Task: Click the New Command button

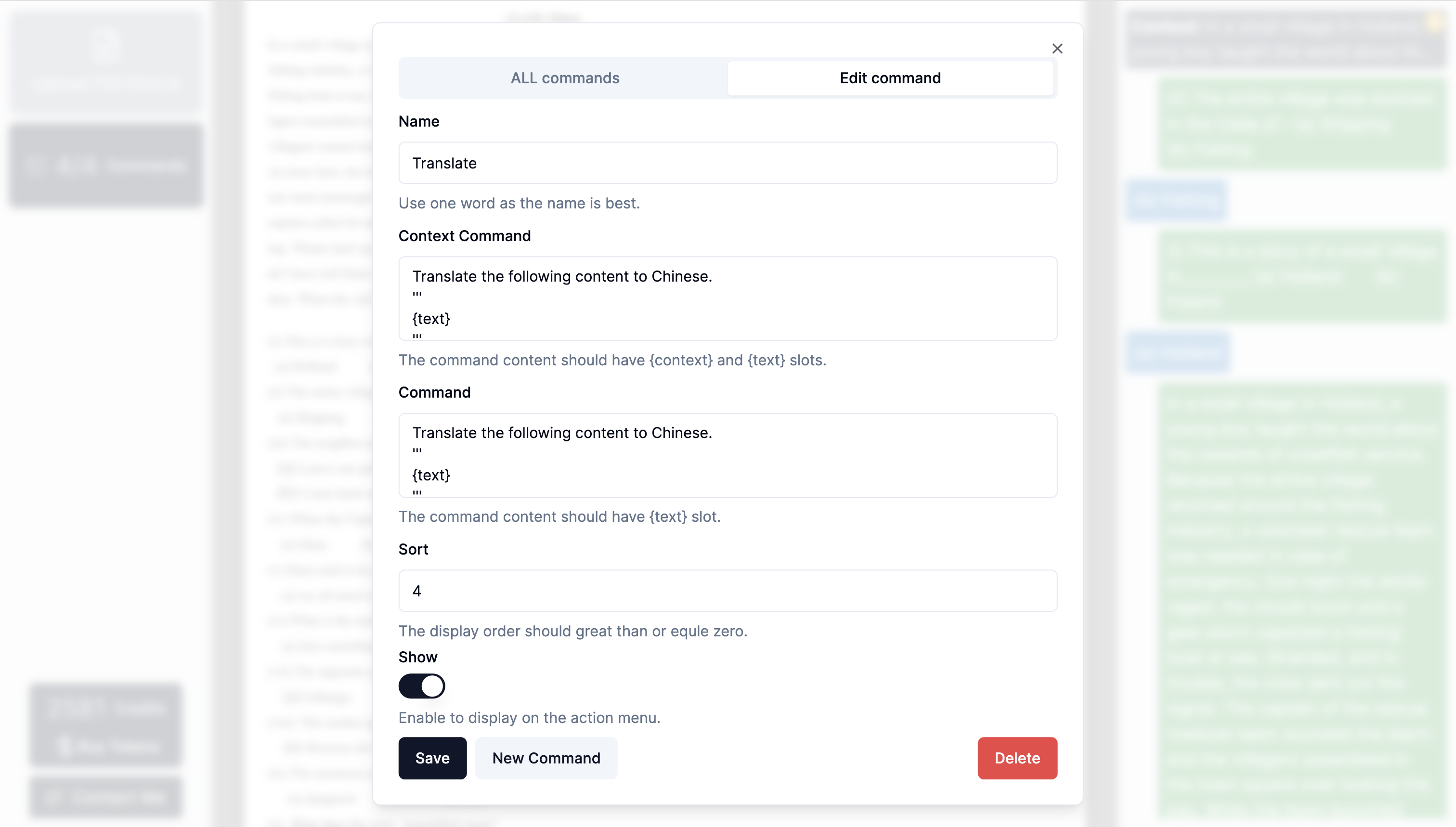Action: pyautogui.click(x=546, y=758)
